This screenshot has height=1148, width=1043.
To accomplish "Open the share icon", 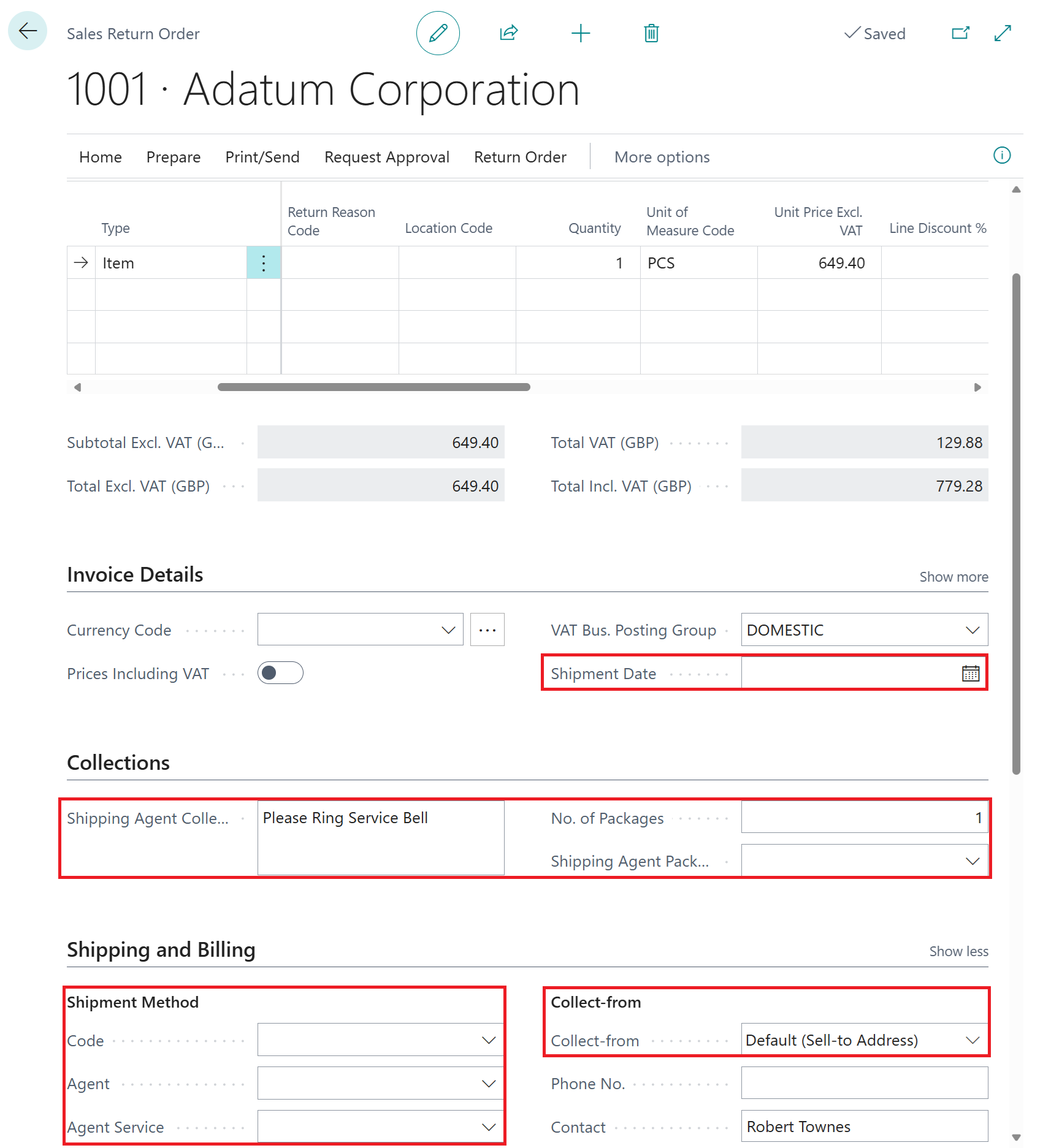I will point(509,33).
